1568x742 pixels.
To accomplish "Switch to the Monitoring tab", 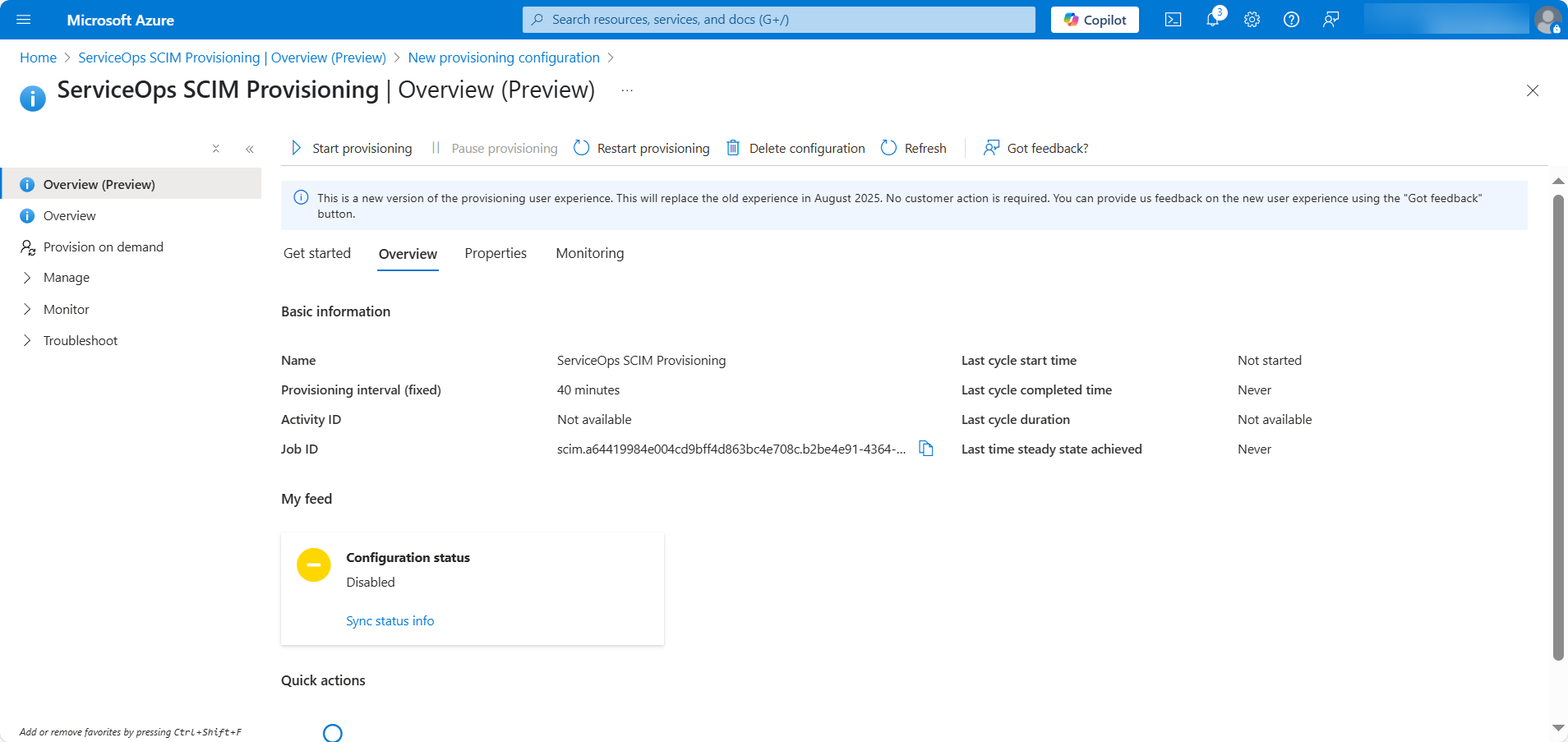I will click(589, 253).
